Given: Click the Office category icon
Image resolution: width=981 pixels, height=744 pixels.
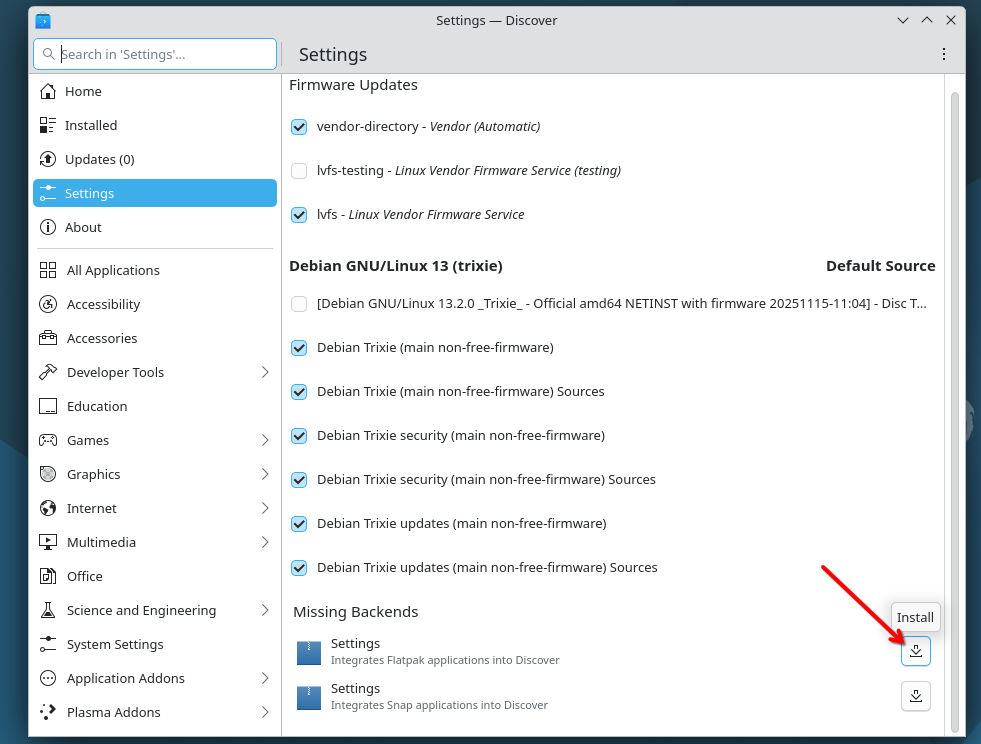Looking at the screenshot, I should [x=48, y=576].
